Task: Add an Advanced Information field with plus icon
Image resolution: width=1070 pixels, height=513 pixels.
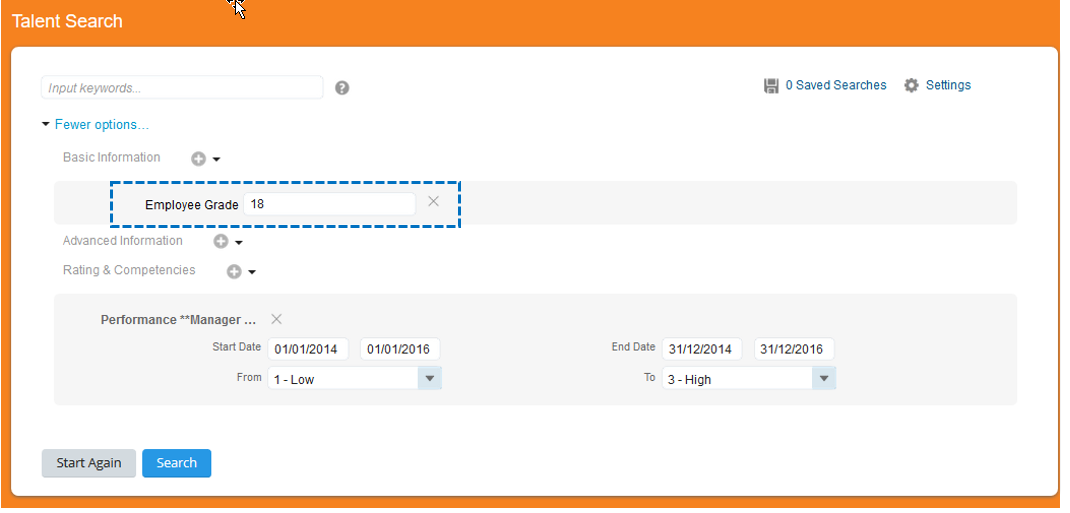Action: pos(220,241)
